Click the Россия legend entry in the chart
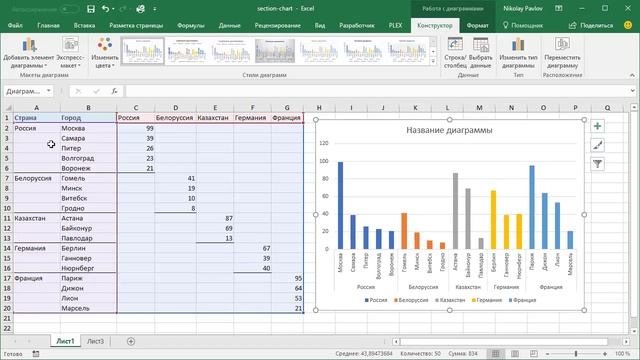Screen dimensions: 640x360 tap(376, 300)
